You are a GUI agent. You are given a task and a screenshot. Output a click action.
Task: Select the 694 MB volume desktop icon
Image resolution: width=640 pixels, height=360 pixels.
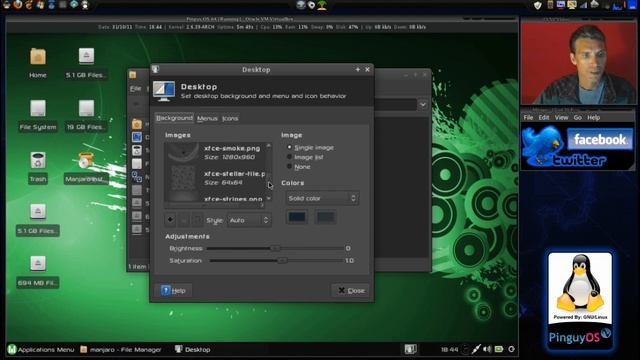[x=38, y=264]
